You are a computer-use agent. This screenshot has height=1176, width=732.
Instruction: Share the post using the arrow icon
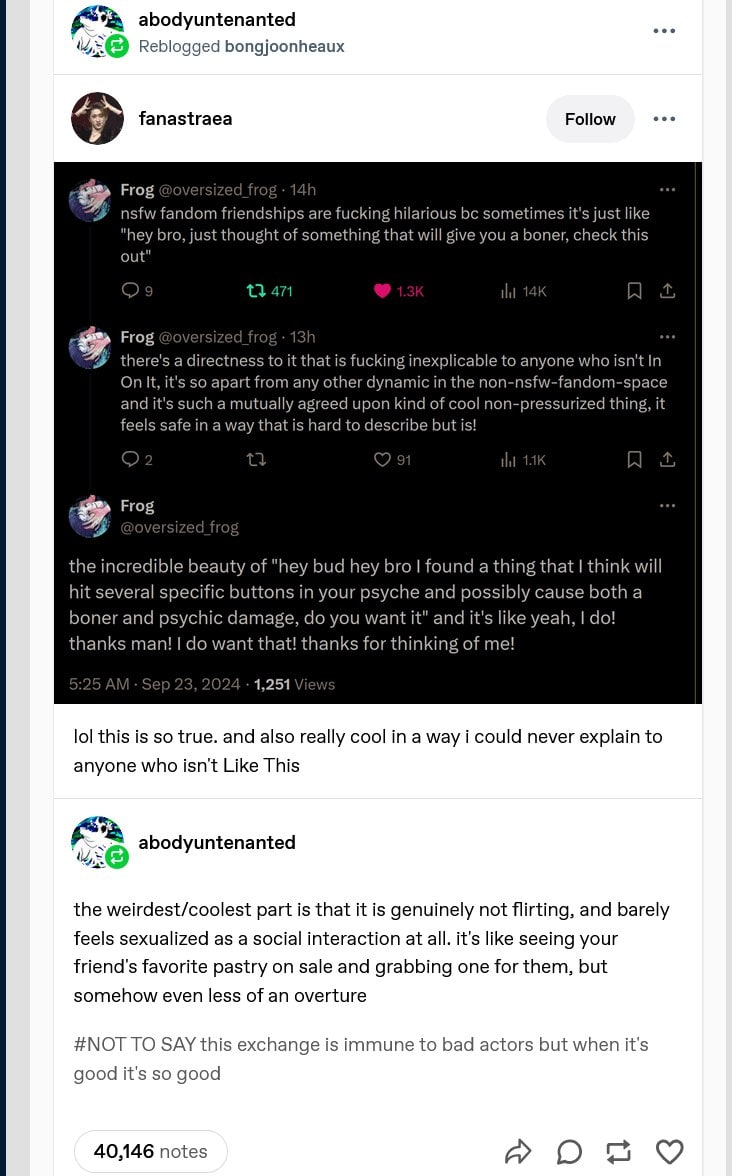tap(518, 1152)
